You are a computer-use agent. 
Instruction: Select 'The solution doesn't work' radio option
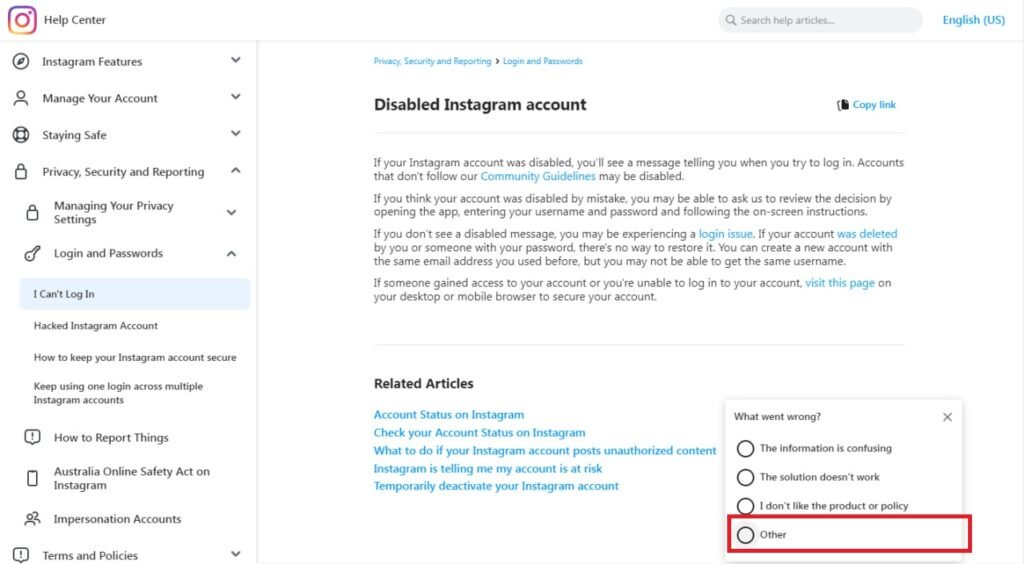click(745, 478)
